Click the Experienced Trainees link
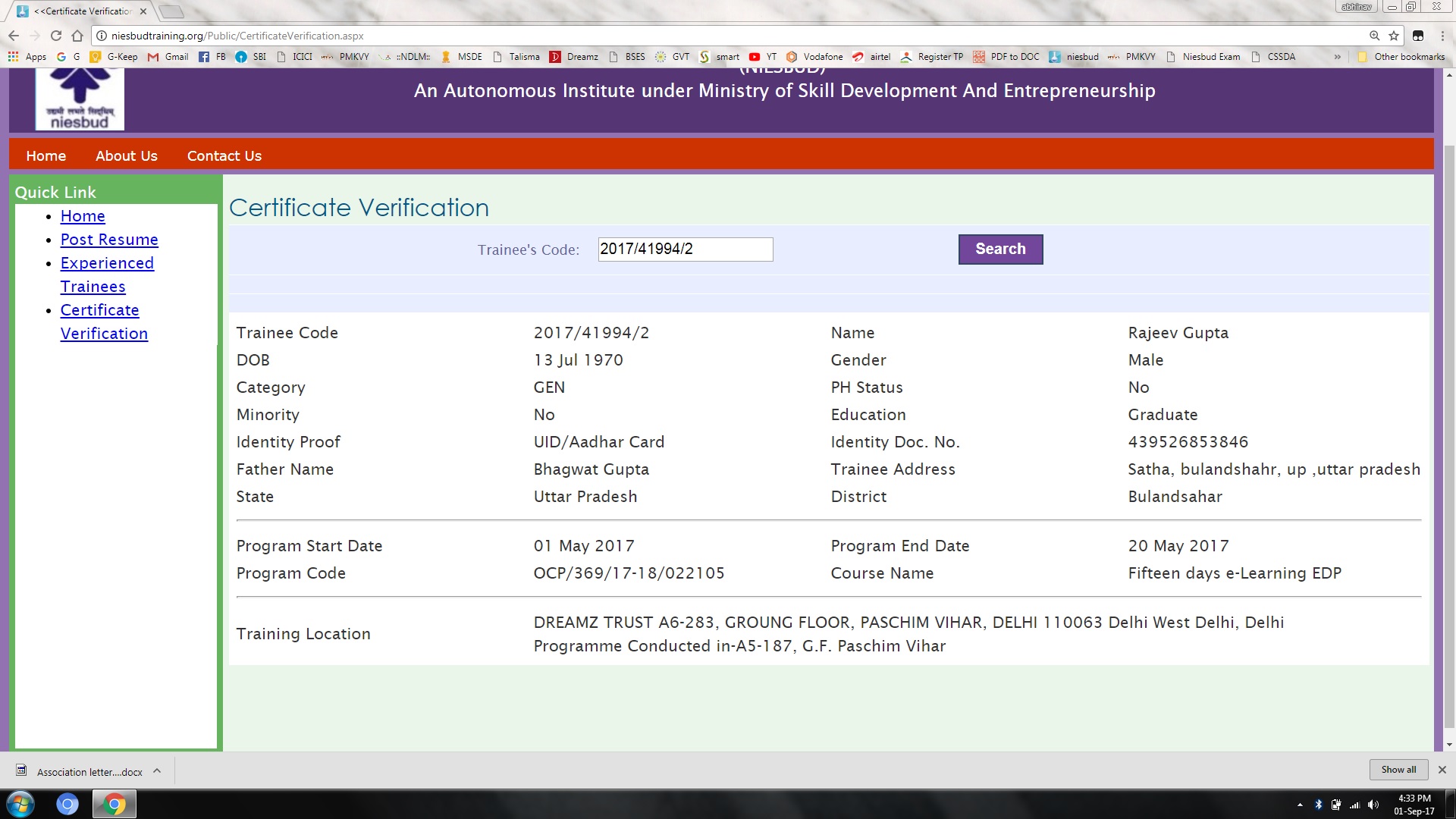This screenshot has width=1456, height=819. [x=107, y=263]
